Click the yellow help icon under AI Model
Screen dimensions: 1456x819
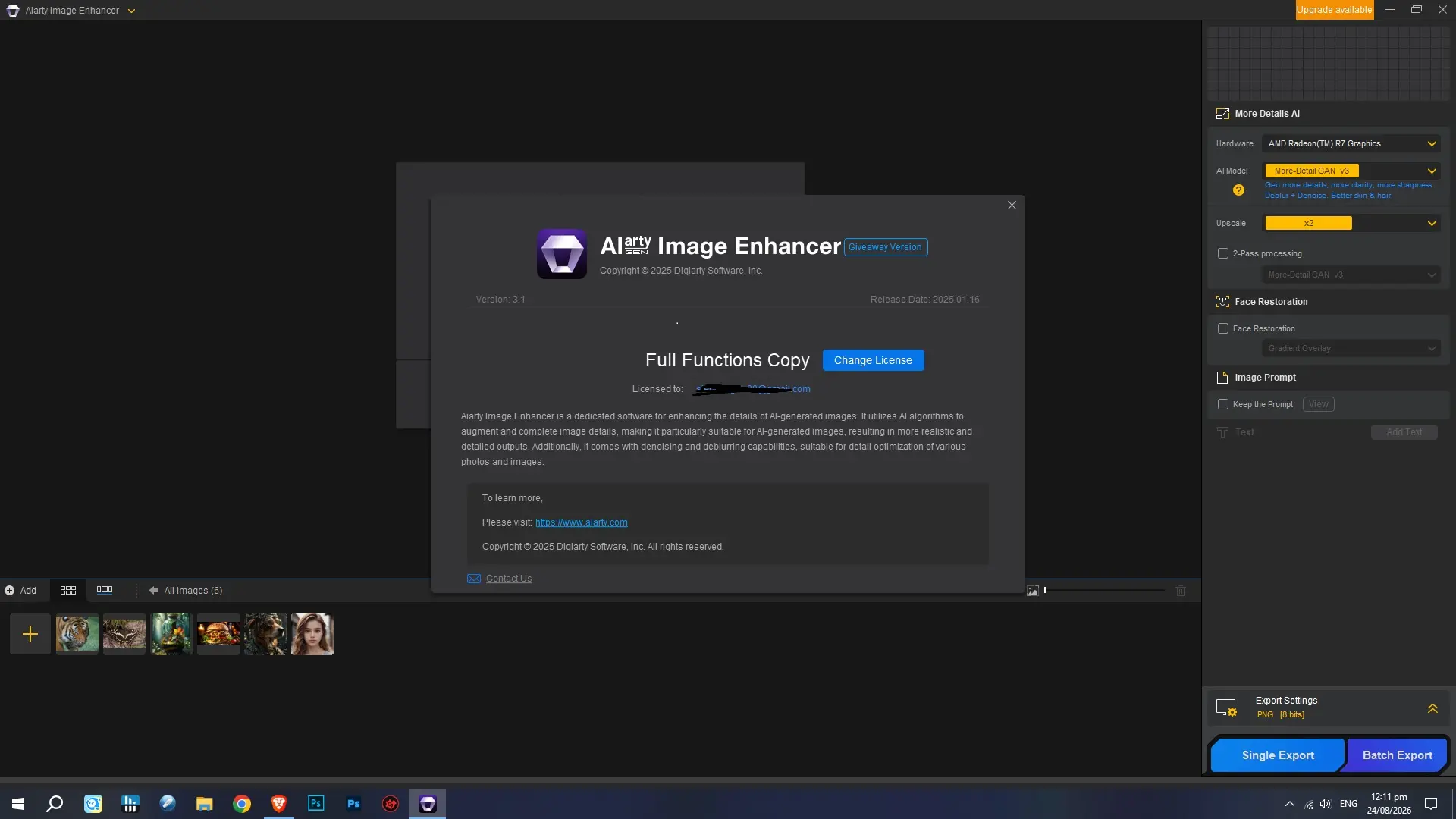[1238, 190]
